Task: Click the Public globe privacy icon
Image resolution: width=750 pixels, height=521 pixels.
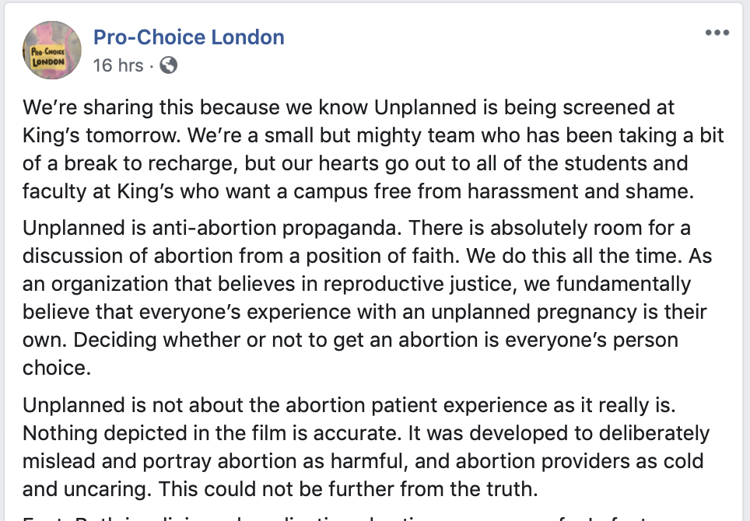Action: [x=168, y=65]
